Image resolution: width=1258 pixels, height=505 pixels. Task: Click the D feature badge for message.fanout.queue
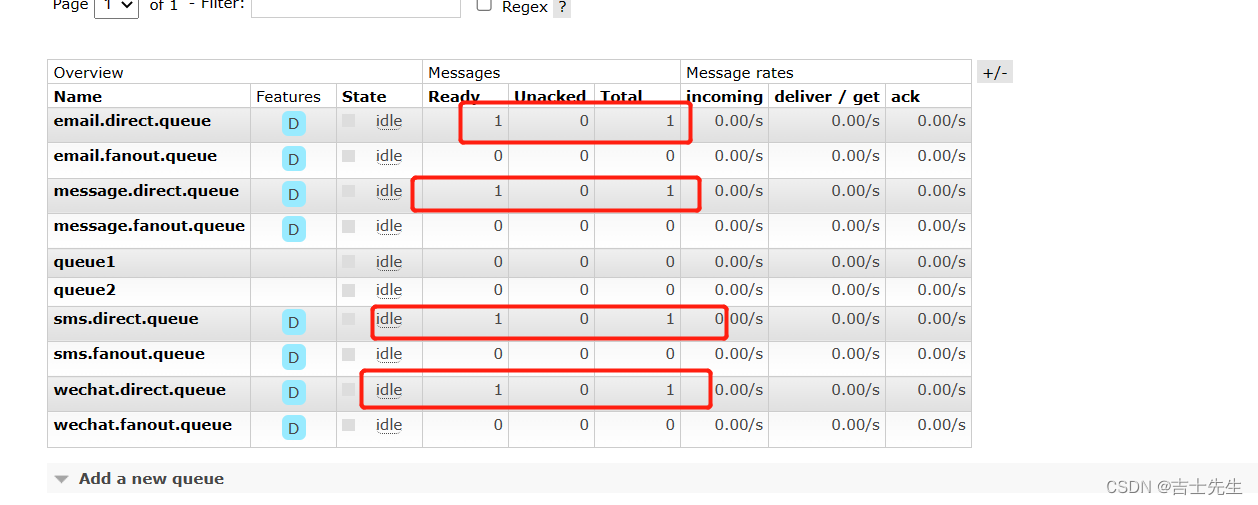point(294,229)
